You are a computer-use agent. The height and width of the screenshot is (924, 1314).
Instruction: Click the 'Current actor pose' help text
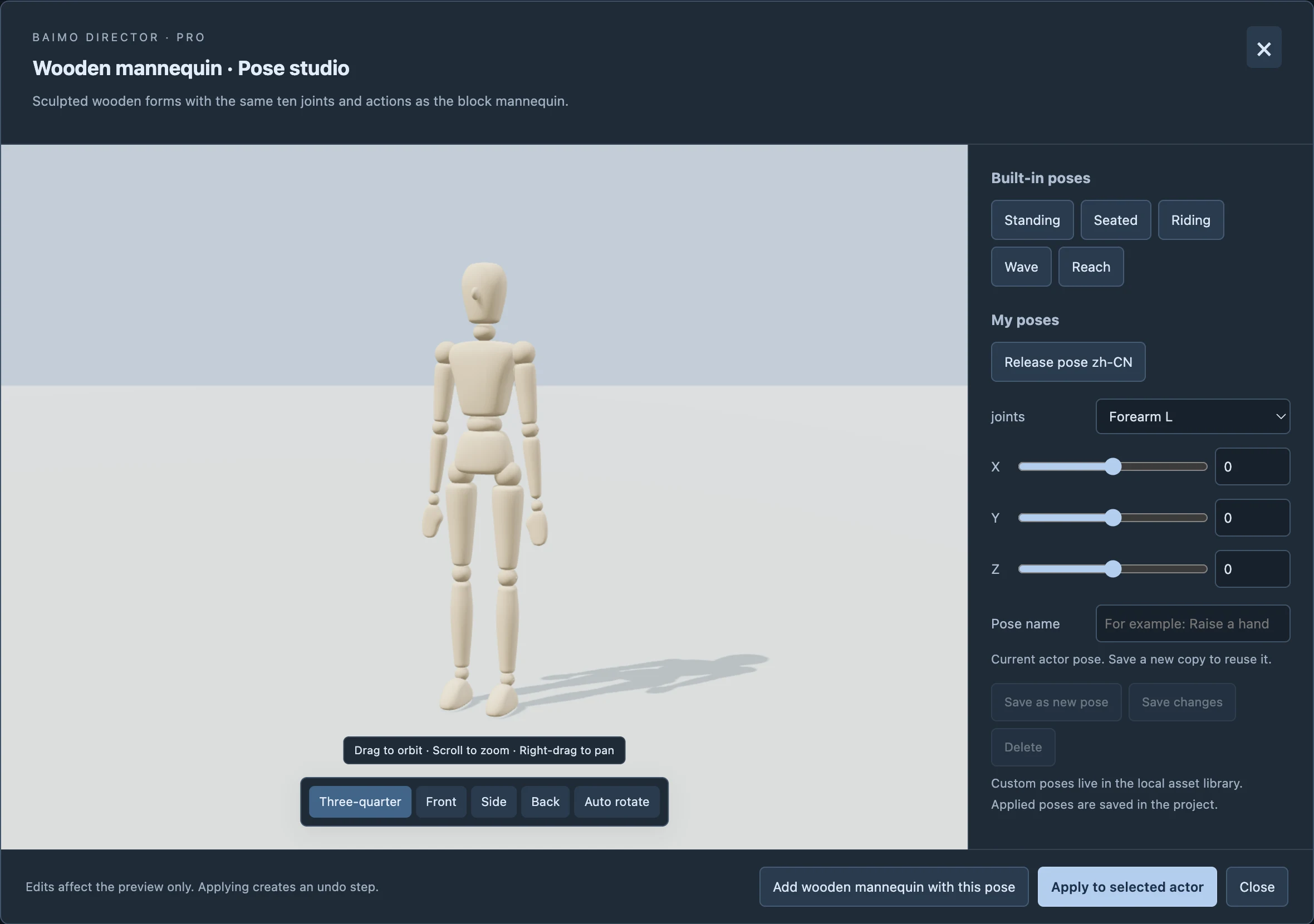point(1131,659)
